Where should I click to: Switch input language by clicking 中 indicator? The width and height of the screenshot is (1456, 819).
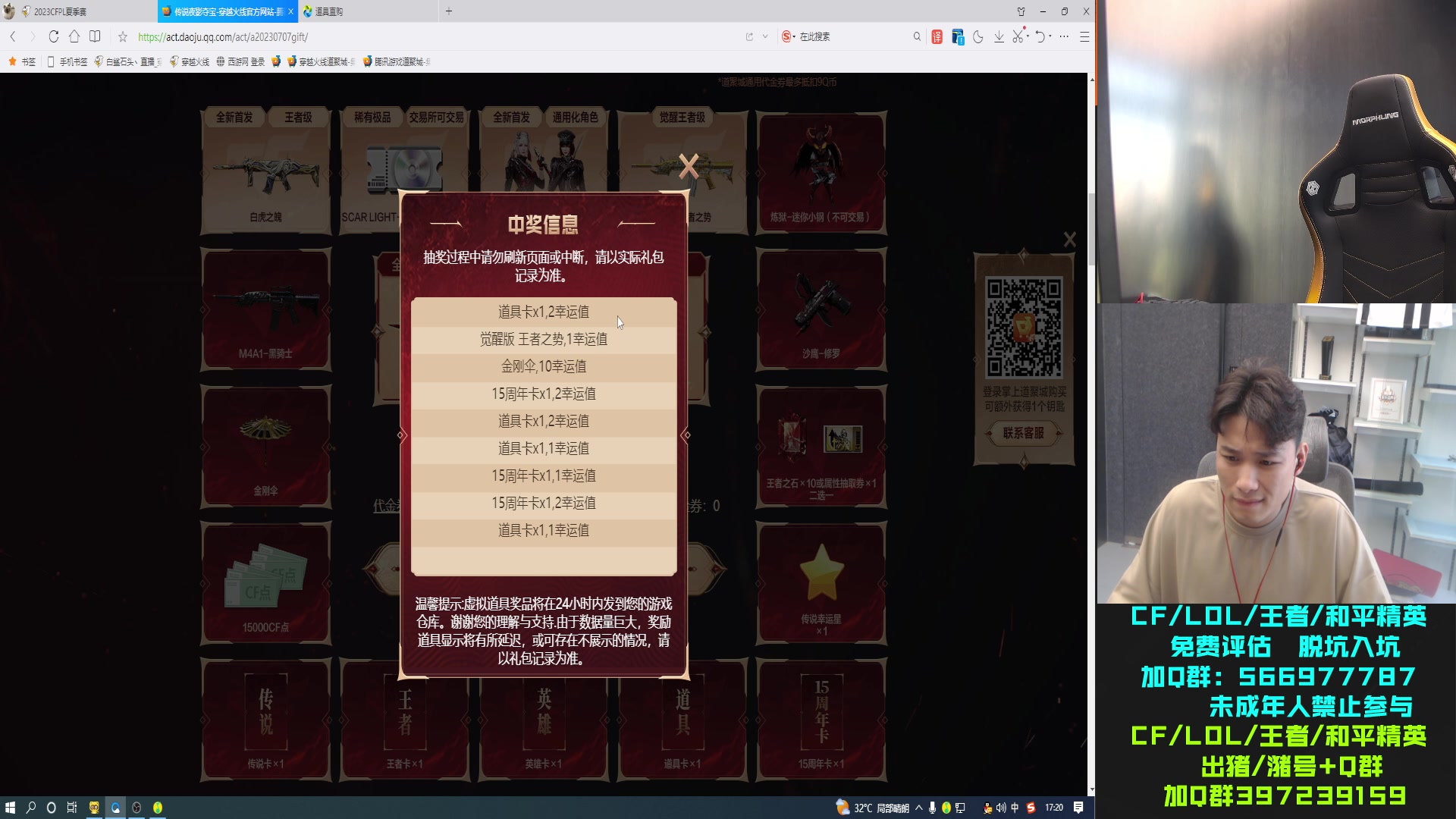pyautogui.click(x=1015, y=808)
